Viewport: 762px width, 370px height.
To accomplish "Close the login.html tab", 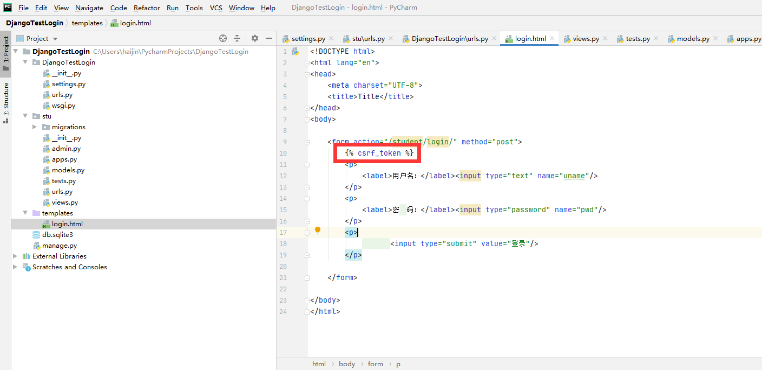I will pyautogui.click(x=552, y=39).
